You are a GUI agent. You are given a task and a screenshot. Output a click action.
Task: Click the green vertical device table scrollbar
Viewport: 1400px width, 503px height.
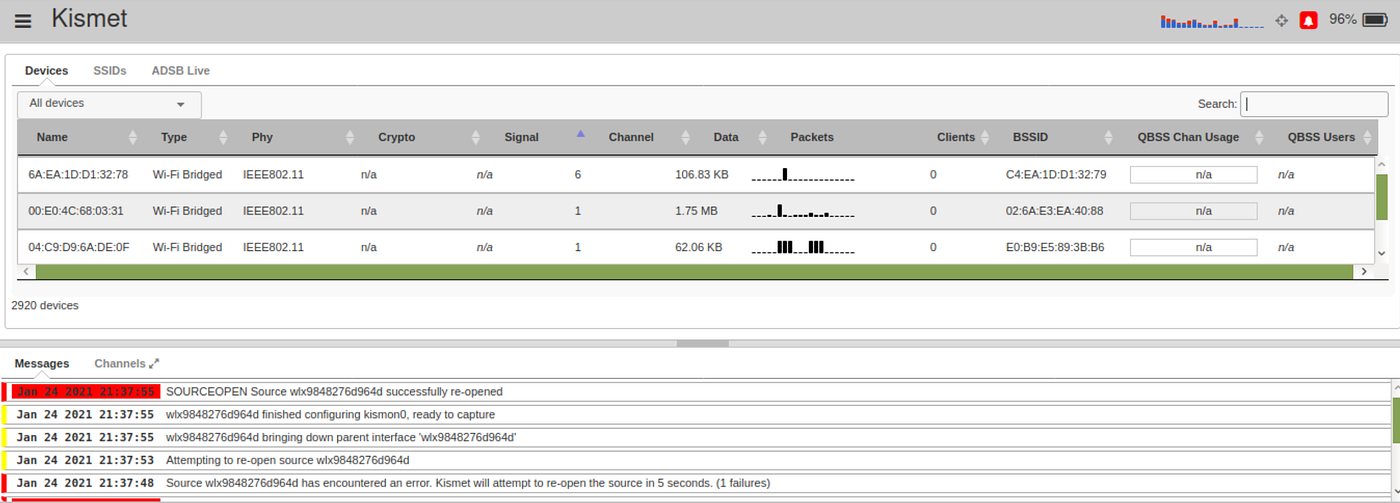point(1382,199)
